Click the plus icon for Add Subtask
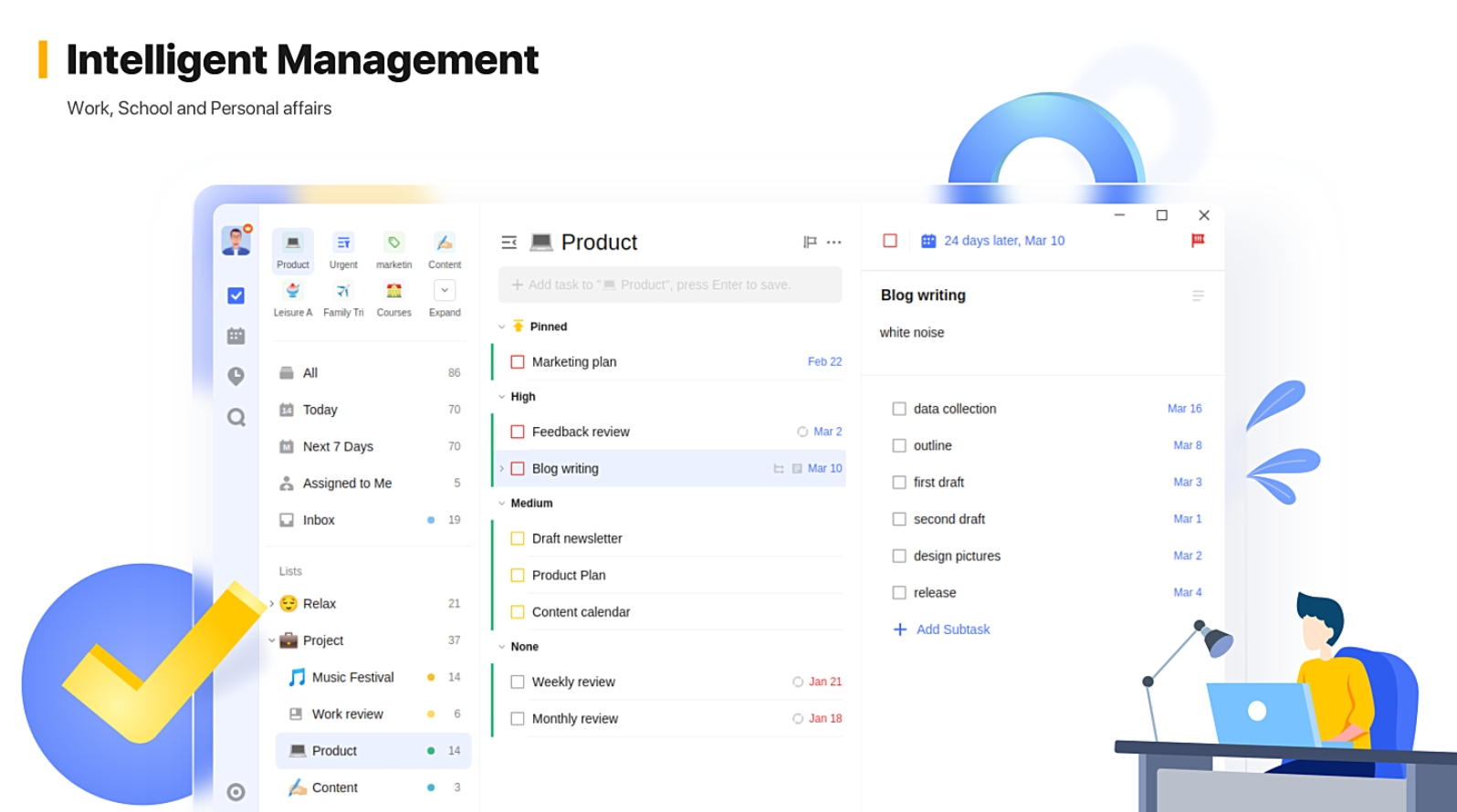 pyautogui.click(x=900, y=630)
